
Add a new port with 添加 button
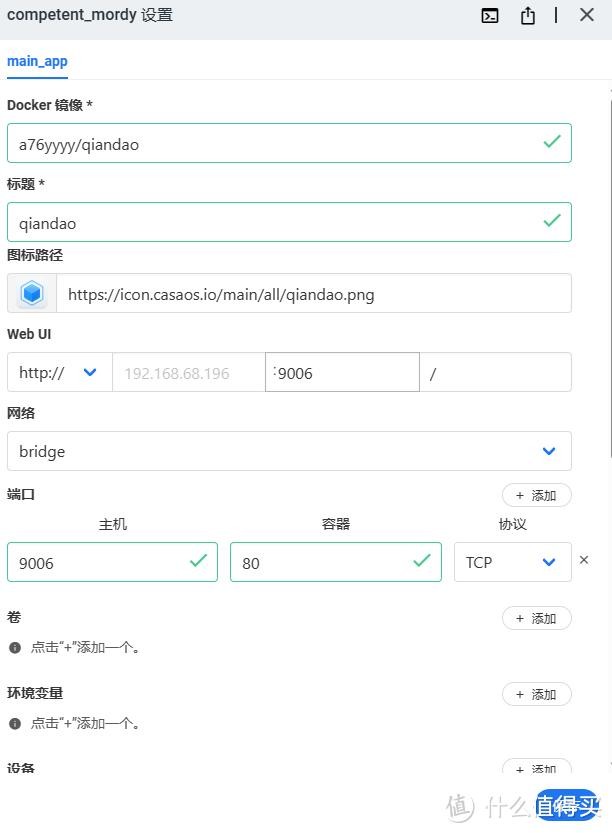point(537,496)
